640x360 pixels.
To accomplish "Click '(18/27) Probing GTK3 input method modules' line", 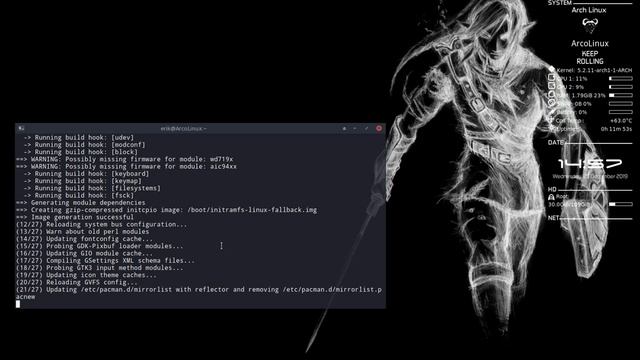I will pyautogui.click(x=100, y=268).
